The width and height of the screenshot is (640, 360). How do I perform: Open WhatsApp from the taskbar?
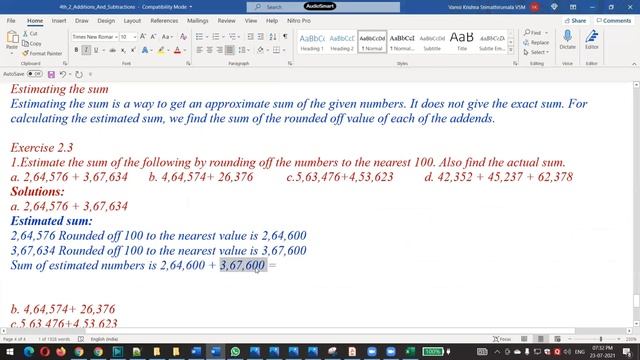[235, 351]
